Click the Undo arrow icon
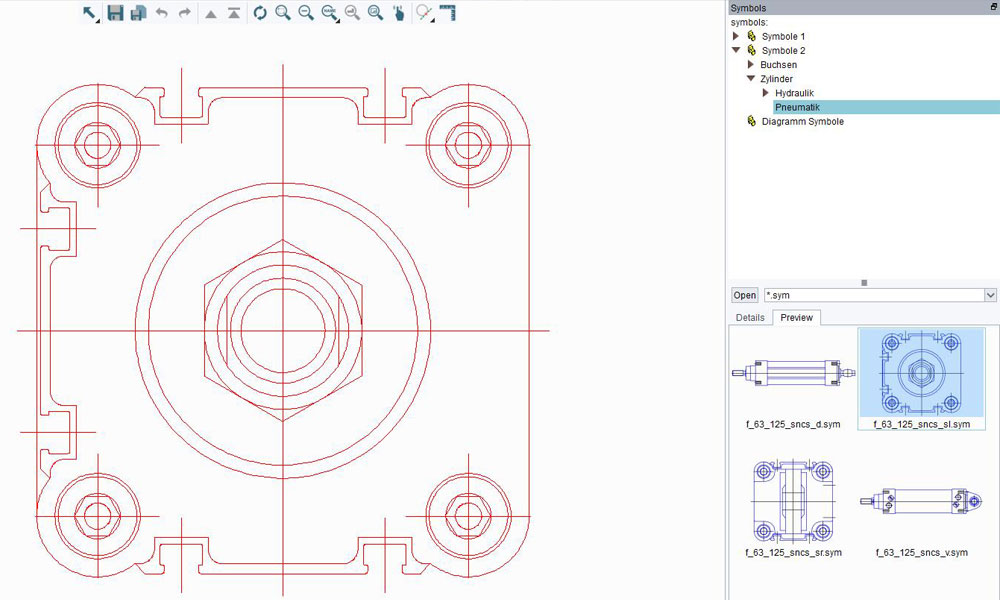Image resolution: width=1000 pixels, height=600 pixels. coord(161,13)
